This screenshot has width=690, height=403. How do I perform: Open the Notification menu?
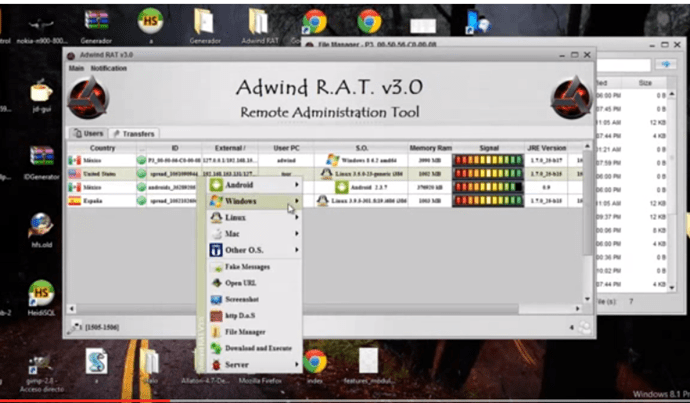tap(108, 68)
